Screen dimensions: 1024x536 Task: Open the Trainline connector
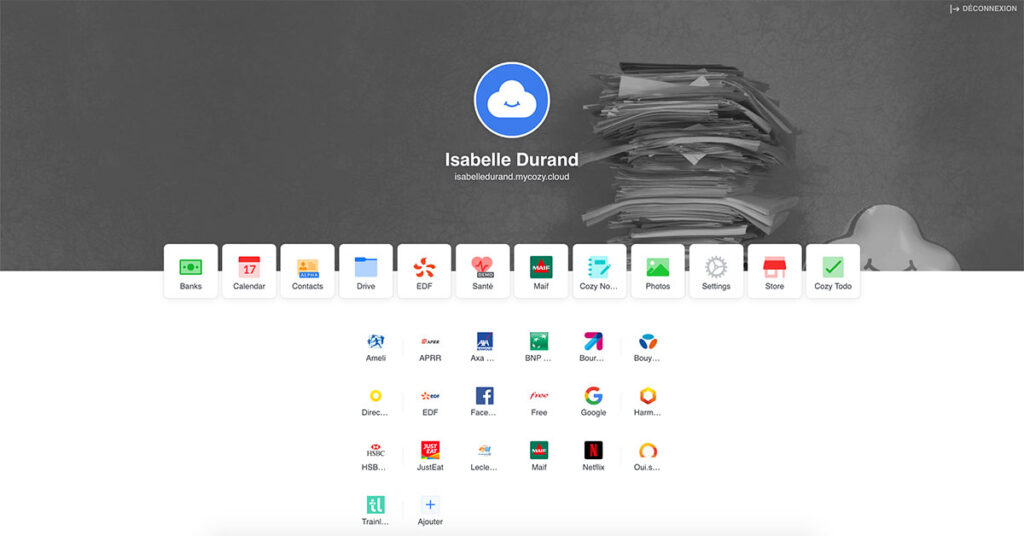tap(375, 510)
